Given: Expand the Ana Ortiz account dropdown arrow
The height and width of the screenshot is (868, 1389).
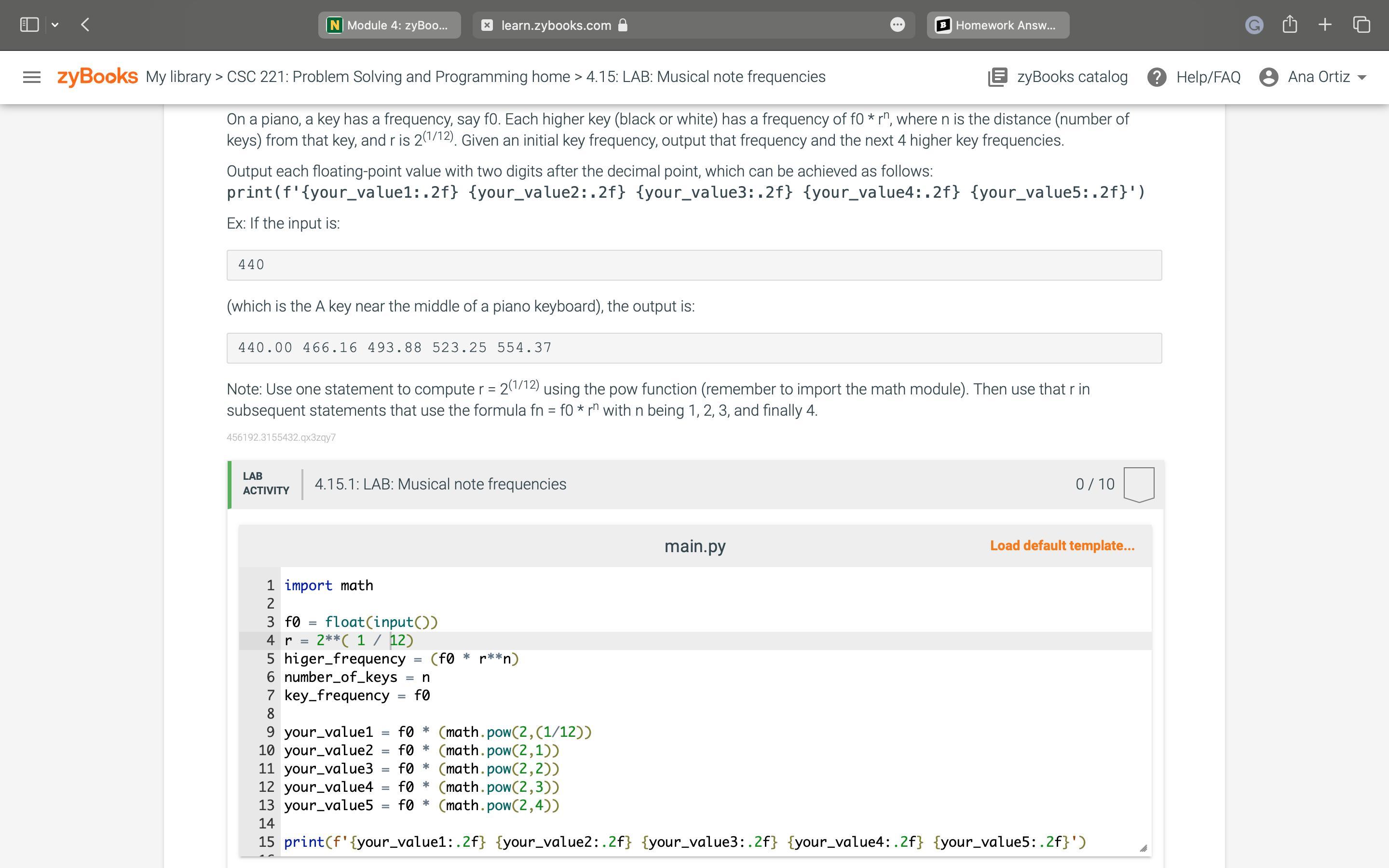Looking at the screenshot, I should [1362, 78].
